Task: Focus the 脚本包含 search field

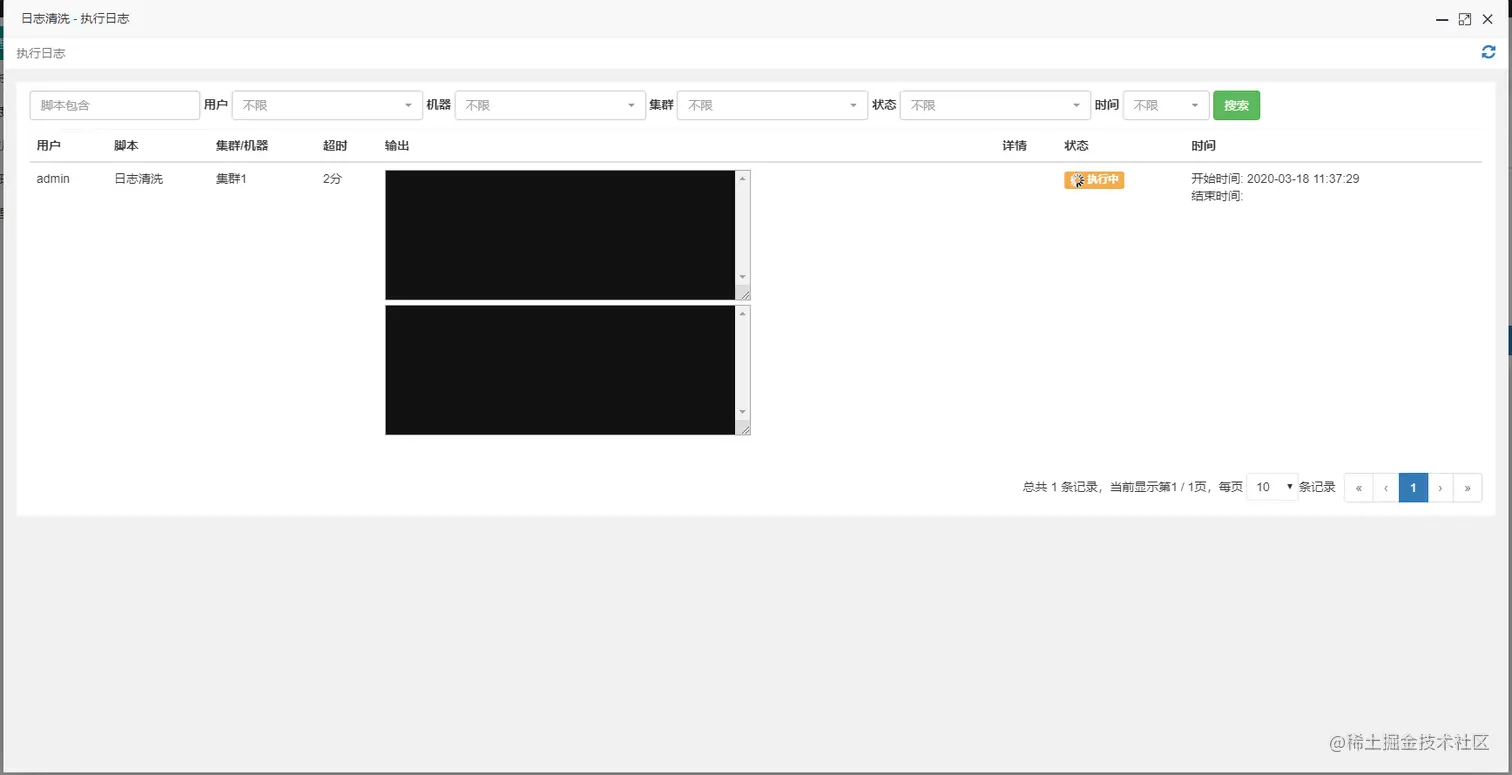Action: click(115, 105)
